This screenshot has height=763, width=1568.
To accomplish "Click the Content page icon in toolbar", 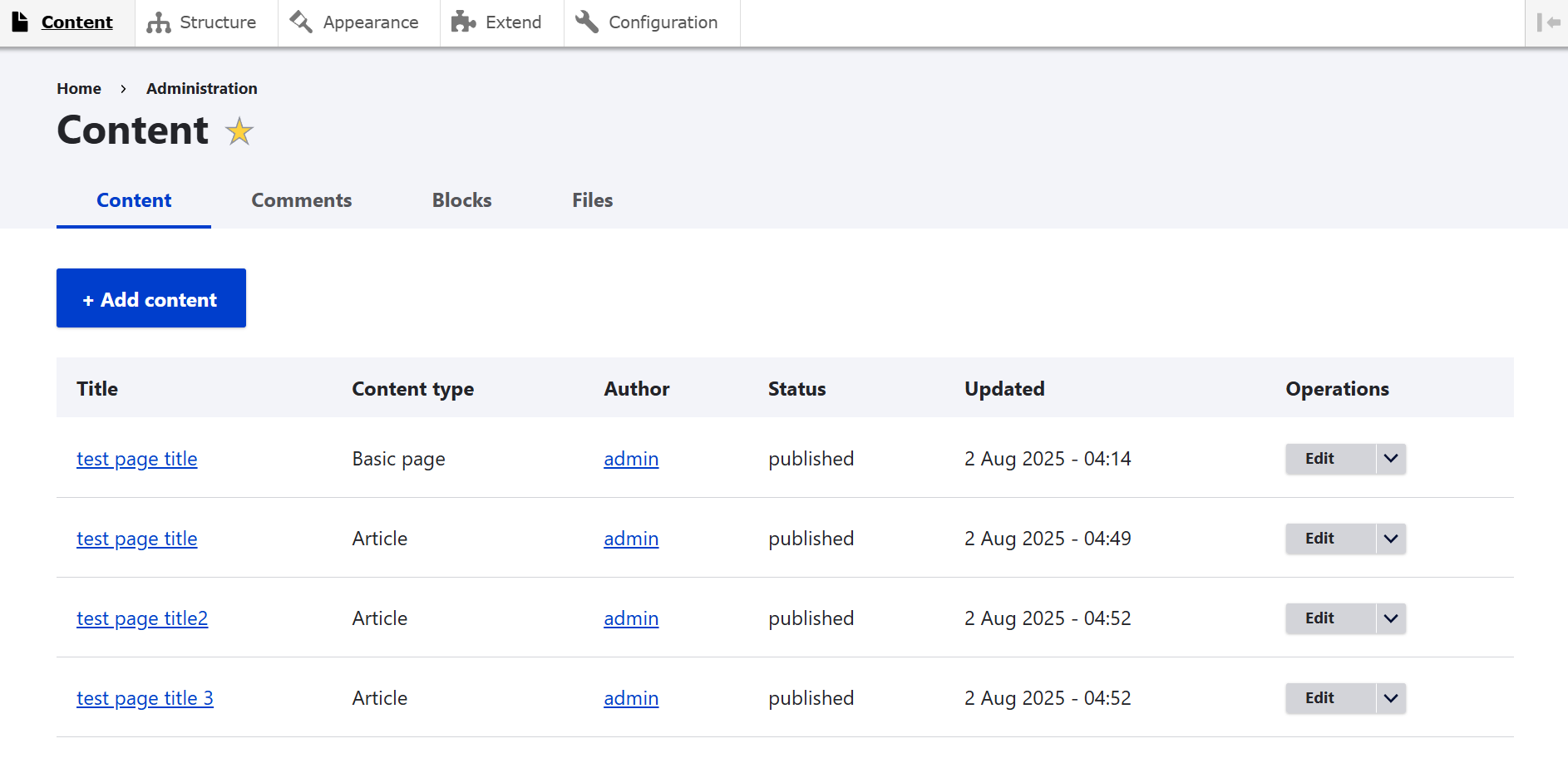I will tap(20, 22).
